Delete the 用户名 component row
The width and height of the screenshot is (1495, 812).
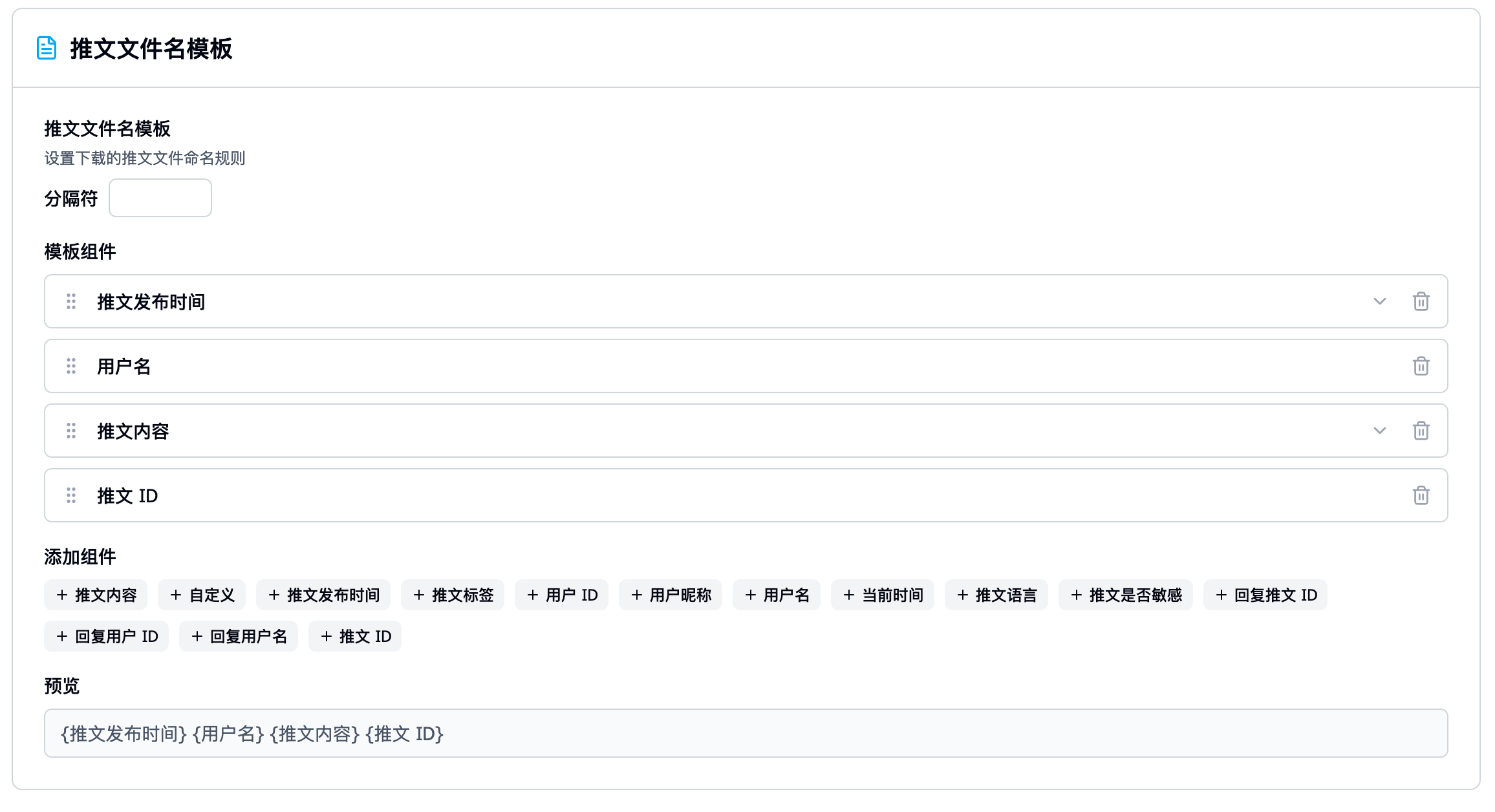tap(1421, 366)
